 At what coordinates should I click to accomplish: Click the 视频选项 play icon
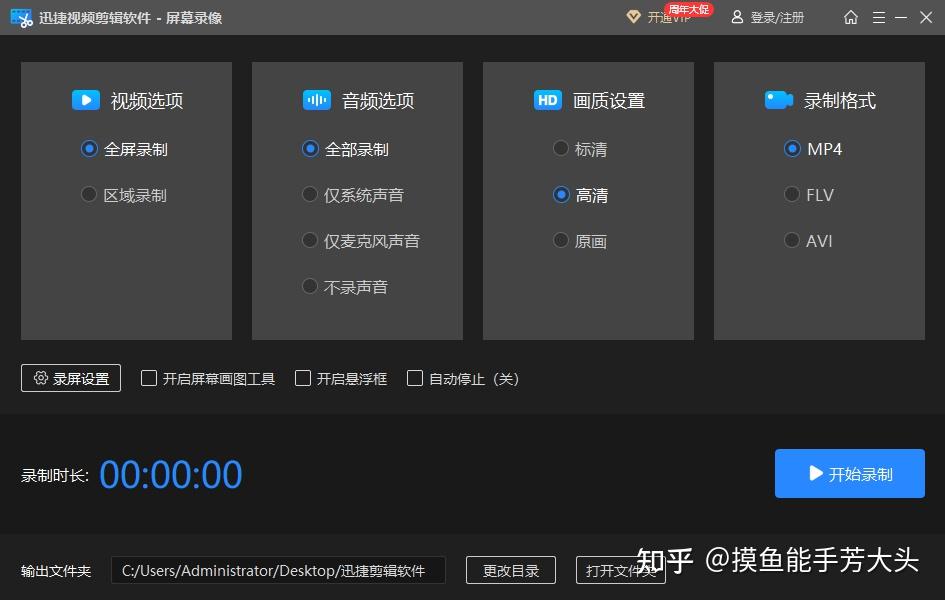pyautogui.click(x=86, y=100)
